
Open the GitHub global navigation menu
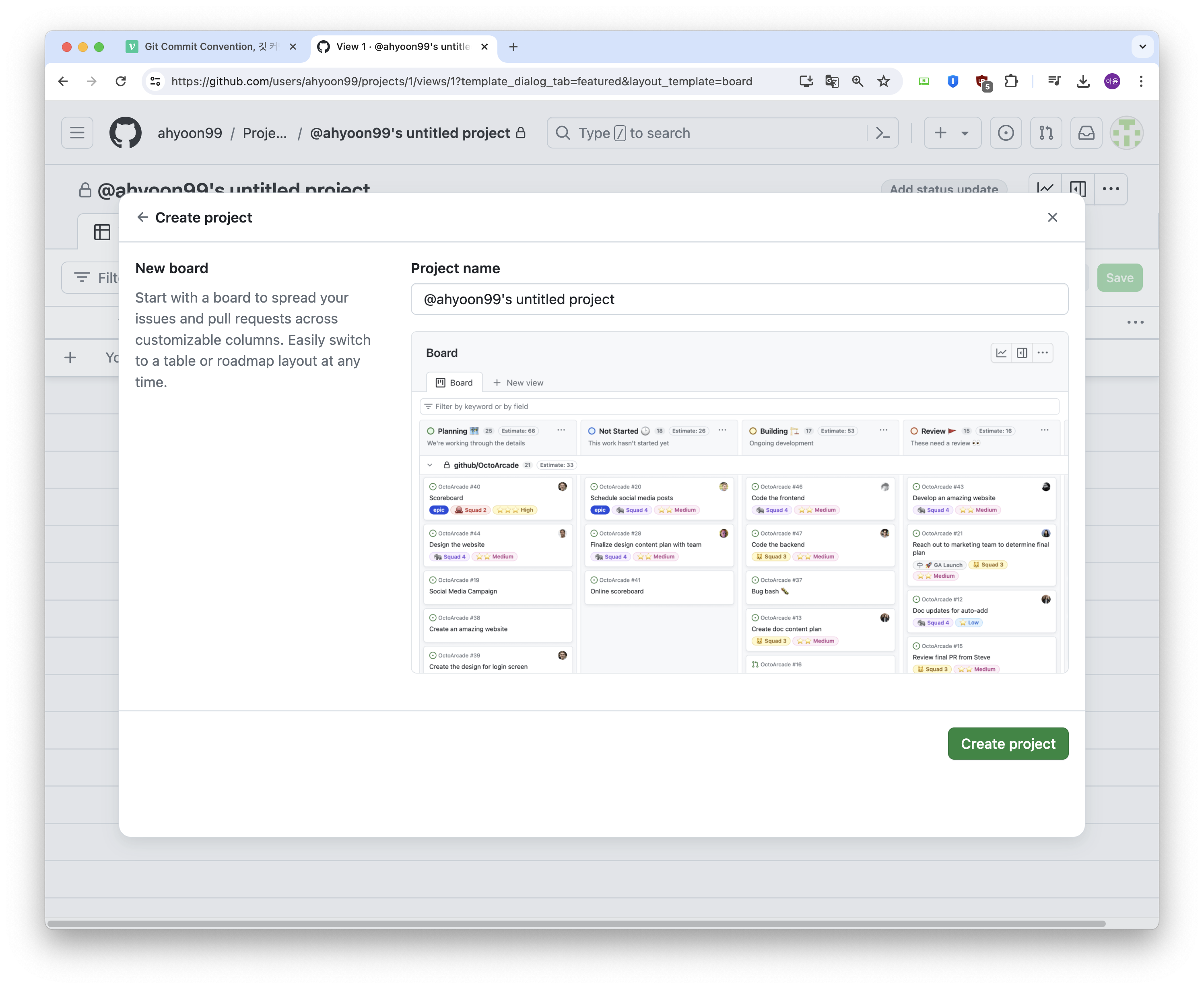(x=77, y=133)
